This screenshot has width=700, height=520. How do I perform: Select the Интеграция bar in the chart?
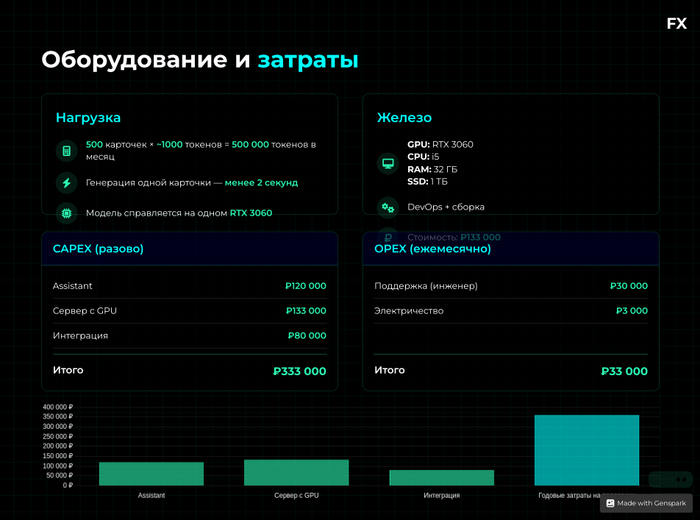click(441, 477)
